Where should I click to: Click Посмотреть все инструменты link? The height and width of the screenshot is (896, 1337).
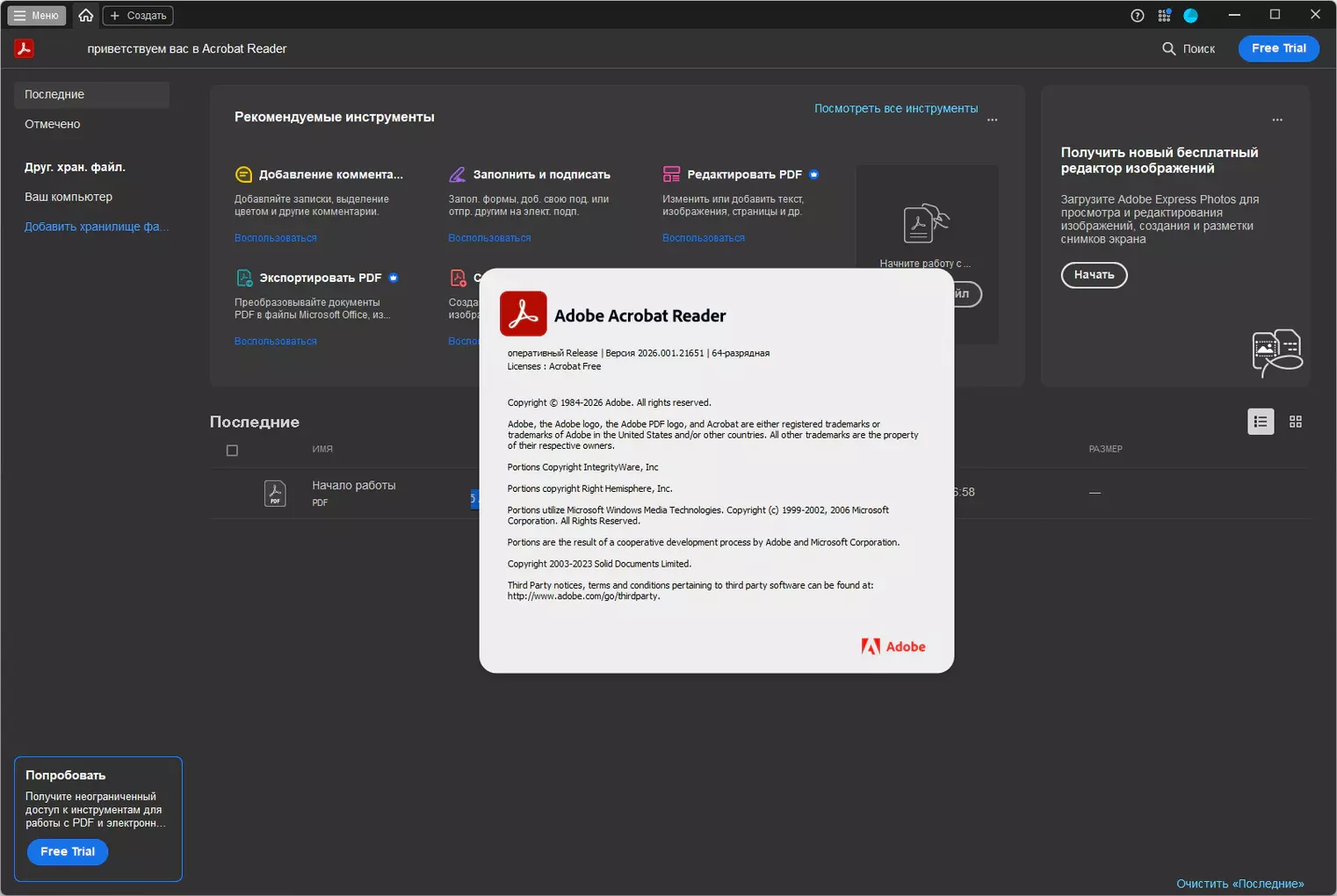pyautogui.click(x=895, y=108)
